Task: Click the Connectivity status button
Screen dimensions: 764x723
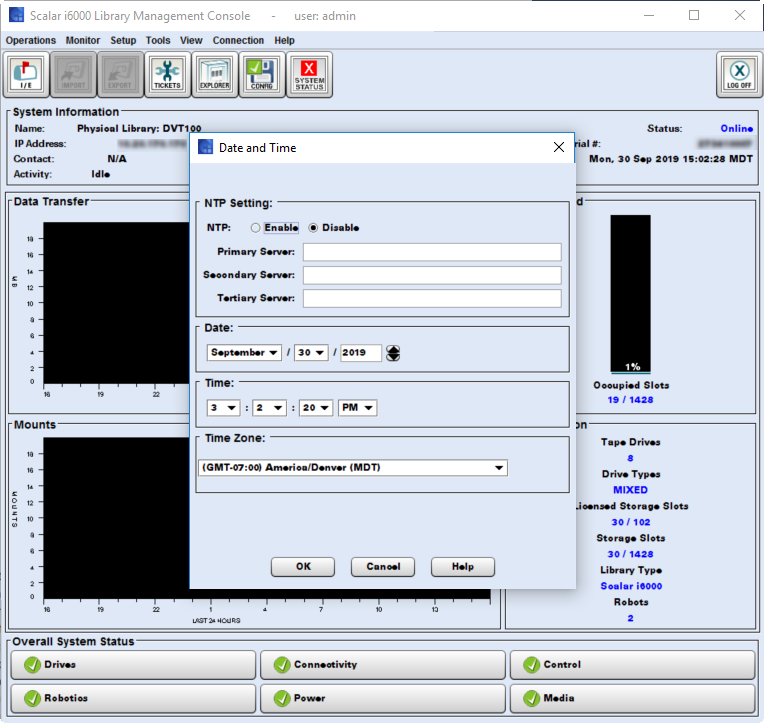Action: pos(383,665)
